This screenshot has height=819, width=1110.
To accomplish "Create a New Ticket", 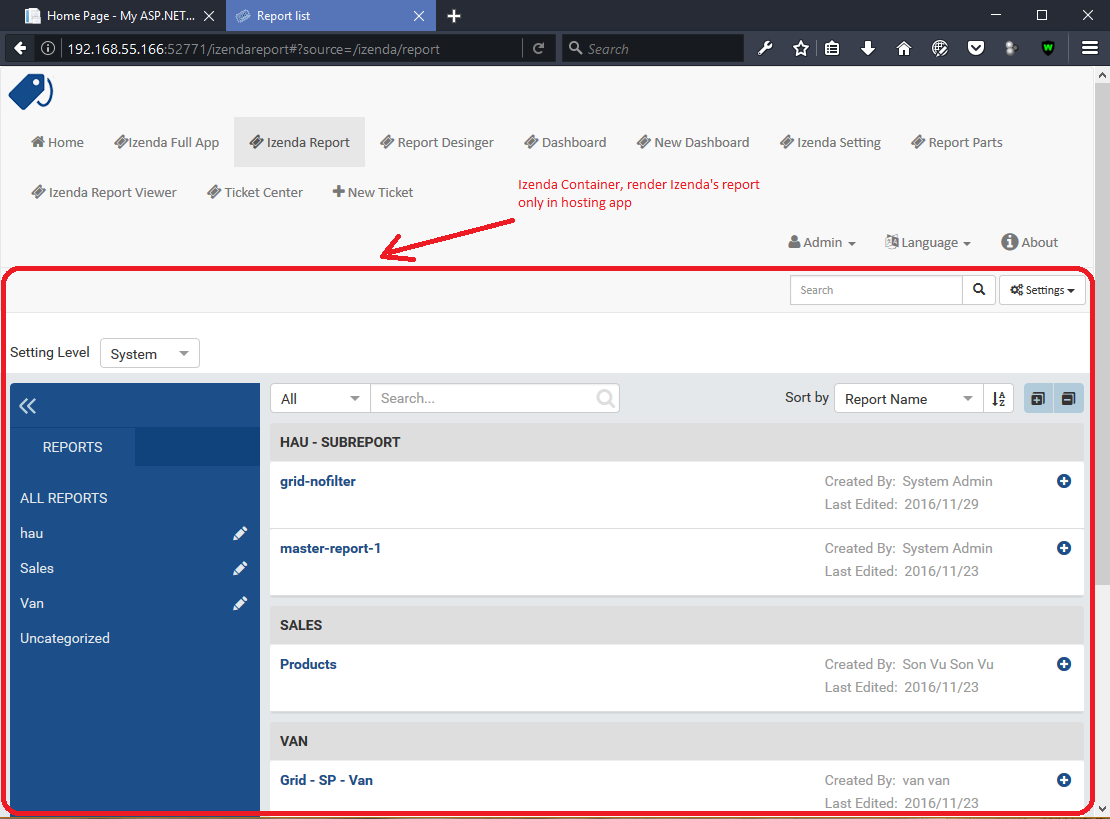I will point(373,193).
